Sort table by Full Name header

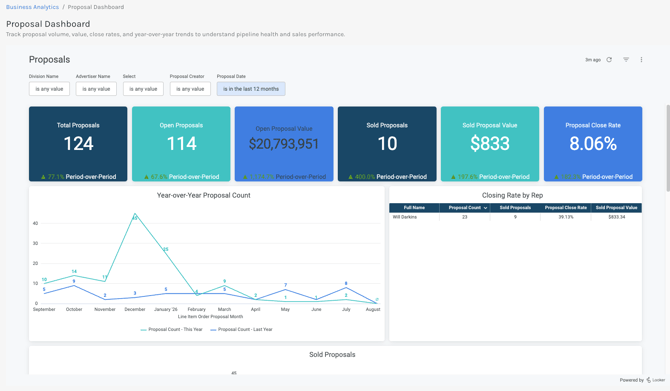pyautogui.click(x=414, y=208)
